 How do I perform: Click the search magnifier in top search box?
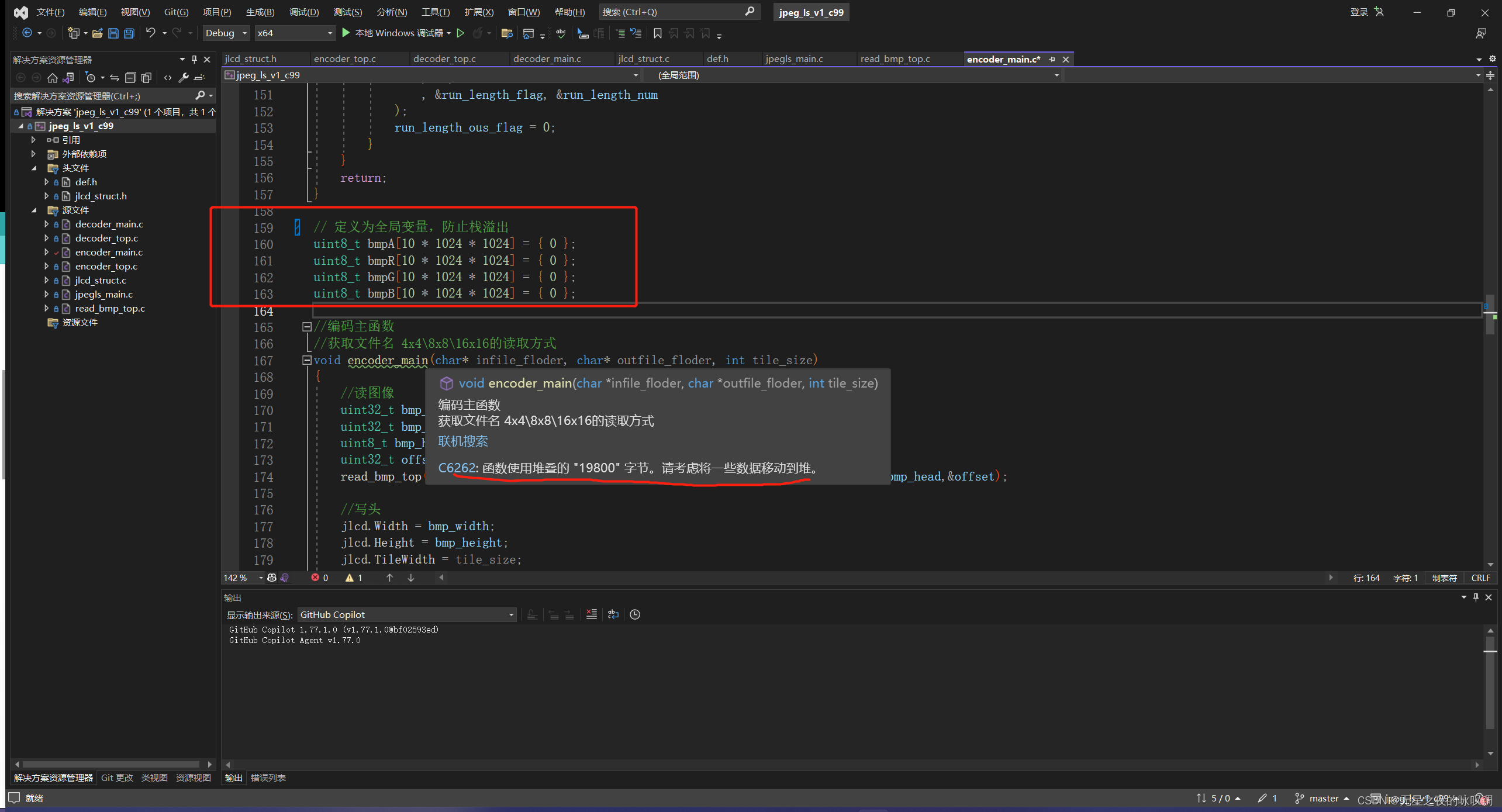click(750, 11)
